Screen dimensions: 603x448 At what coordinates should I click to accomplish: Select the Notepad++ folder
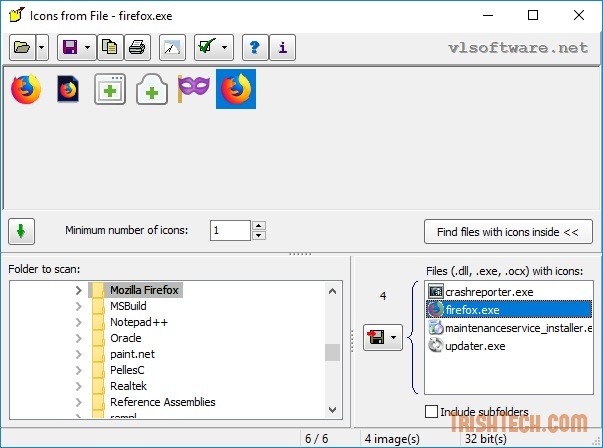[x=139, y=322]
